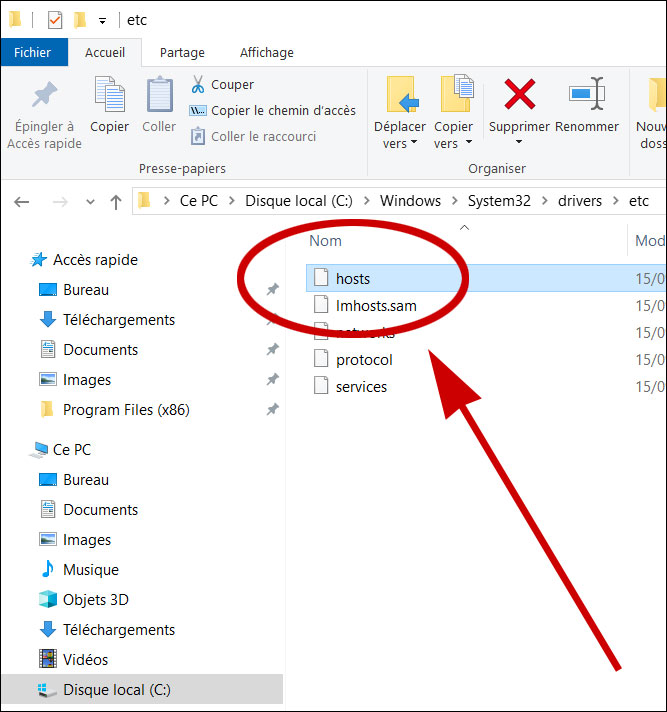Switch to the Affichage ribbon tab
Screen dimensions: 667x712
(x=267, y=53)
